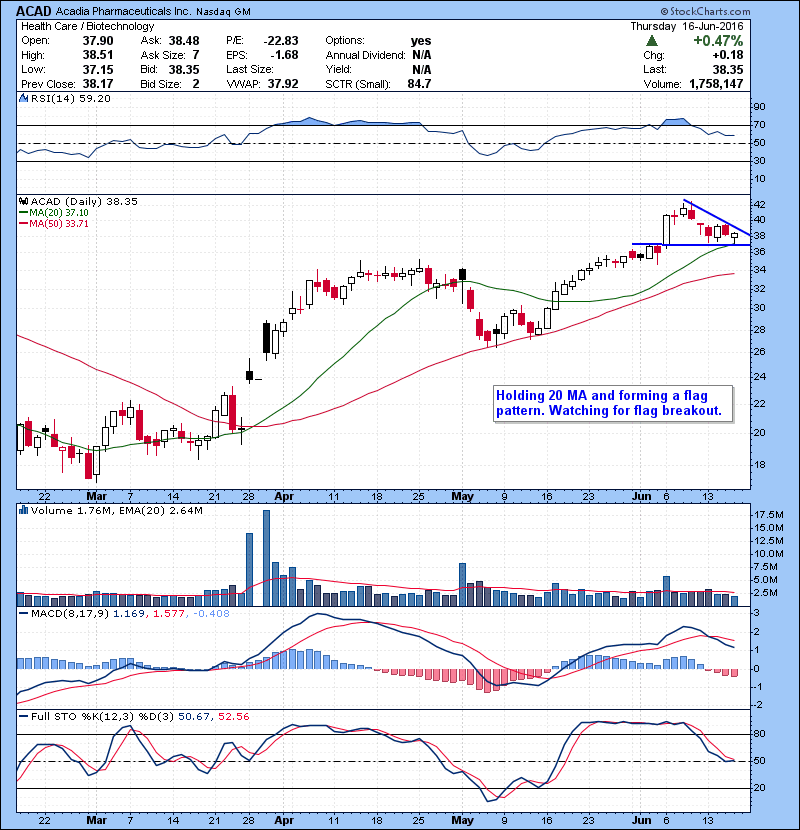Click the RSI(14) 59.20 label
Screen dimensions: 800x830
pos(71,98)
